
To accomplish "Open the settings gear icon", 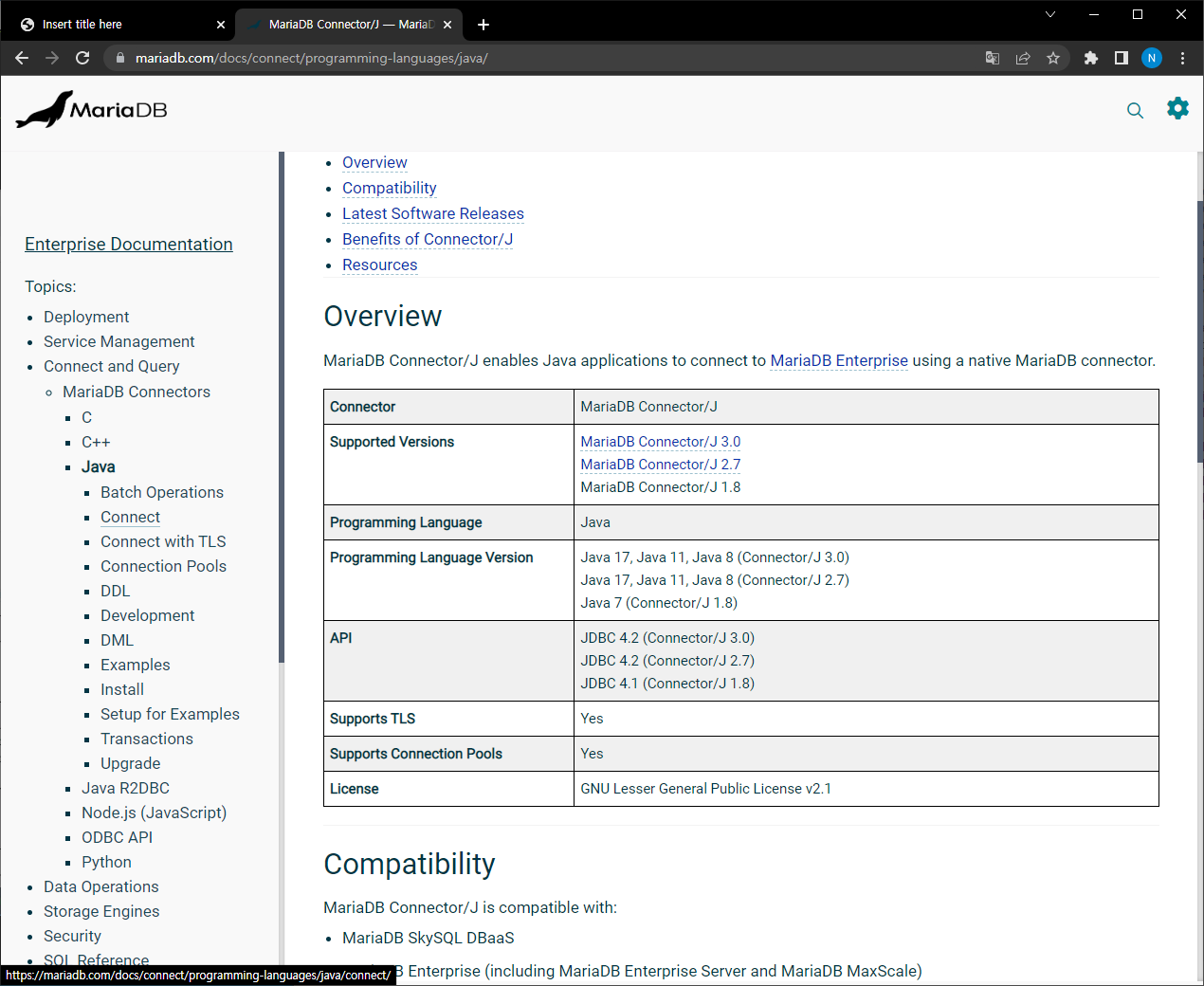I will point(1177,108).
